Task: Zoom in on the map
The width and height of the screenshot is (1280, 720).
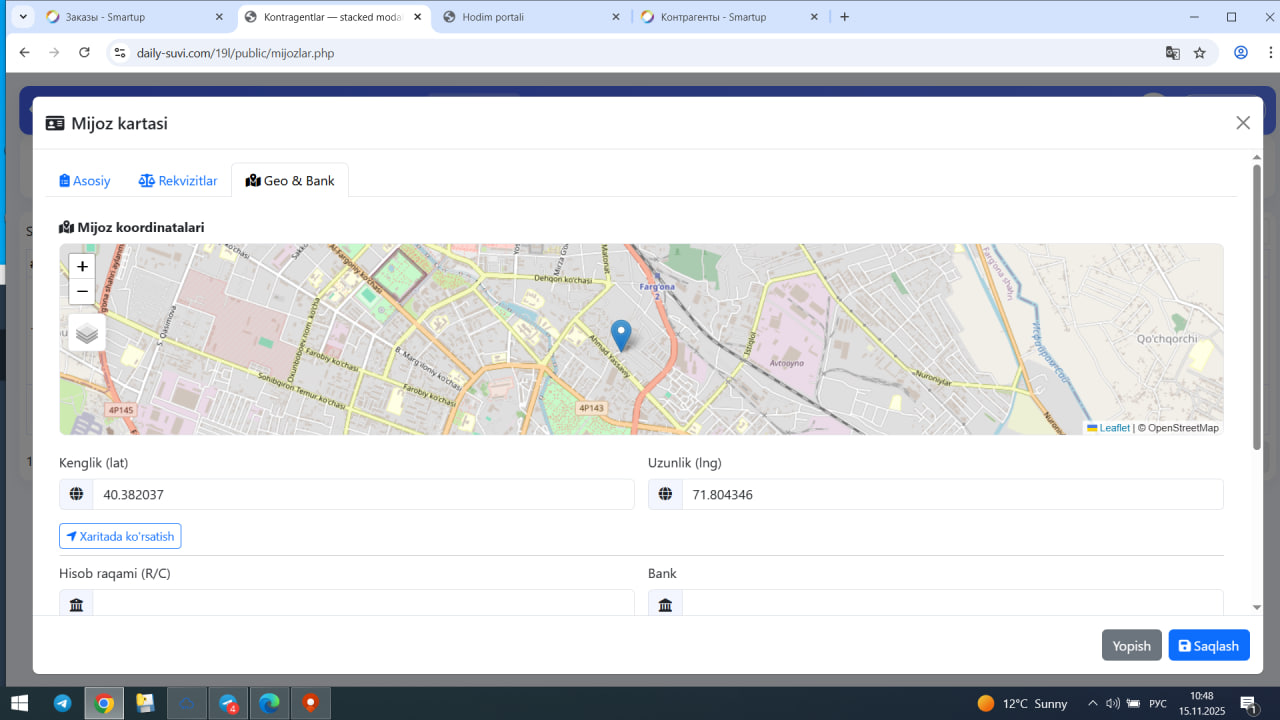Action: tap(82, 267)
